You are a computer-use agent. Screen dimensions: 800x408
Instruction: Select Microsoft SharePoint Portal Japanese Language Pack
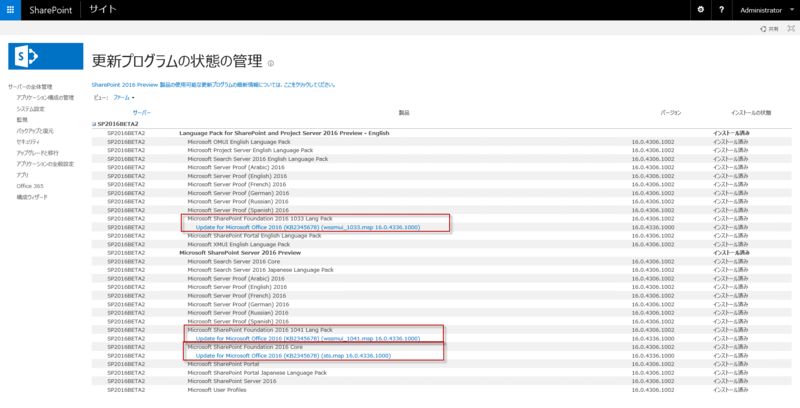click(442, 373)
